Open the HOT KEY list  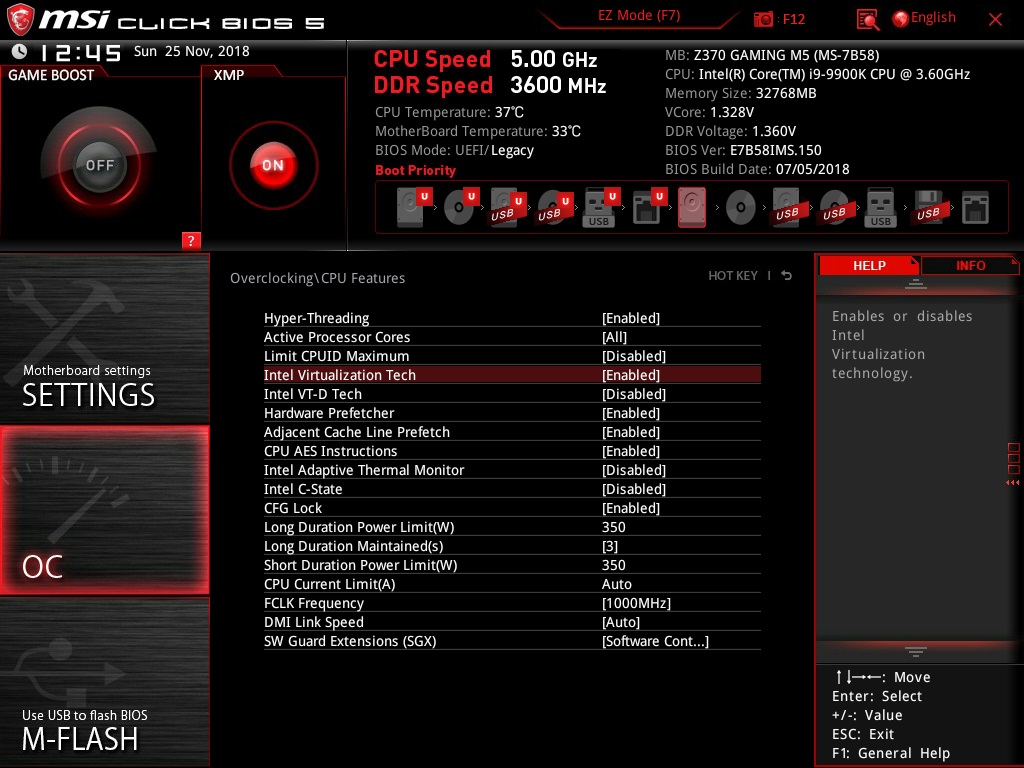click(733, 276)
